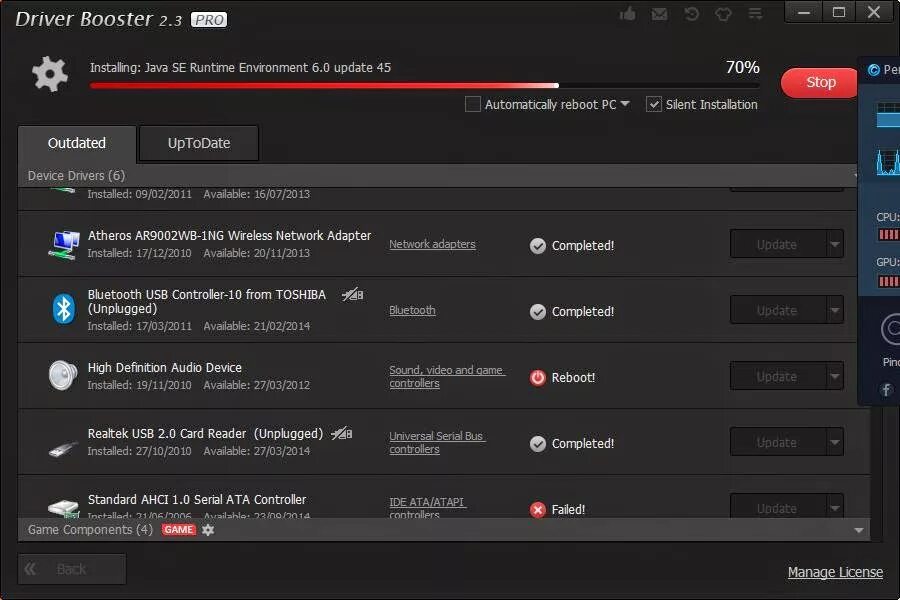Viewport: 900px width, 600px height.
Task: Click the unplugged icon beside Realtek Card Reader
Action: click(x=342, y=433)
